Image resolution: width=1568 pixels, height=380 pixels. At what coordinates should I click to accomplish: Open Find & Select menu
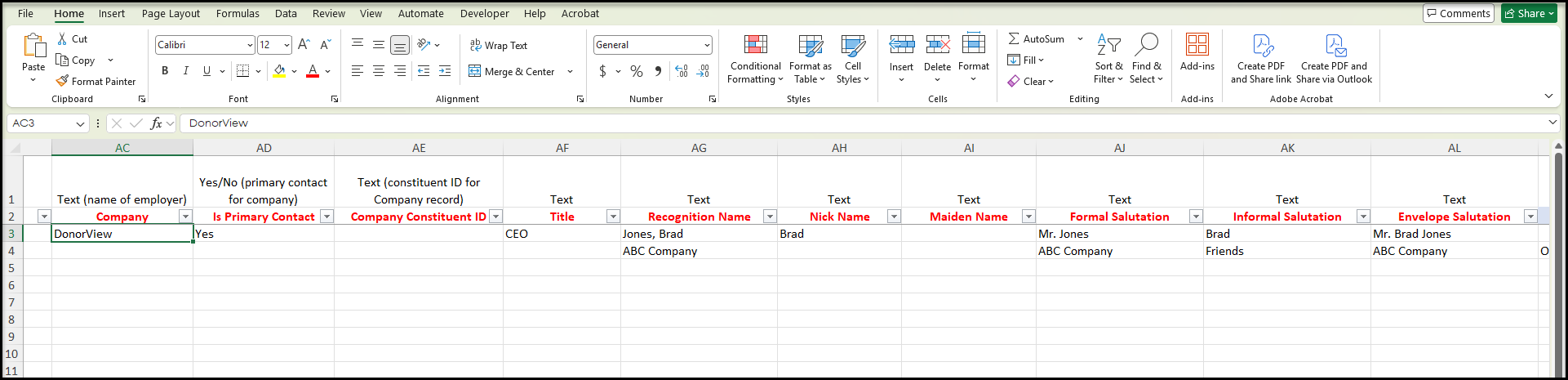point(1146,59)
